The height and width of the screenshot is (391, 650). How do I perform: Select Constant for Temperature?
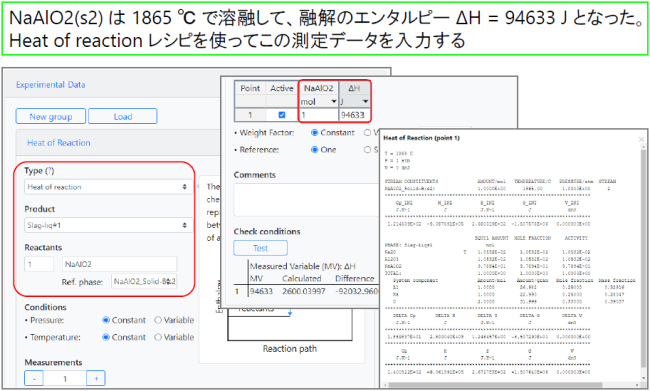coord(106,337)
